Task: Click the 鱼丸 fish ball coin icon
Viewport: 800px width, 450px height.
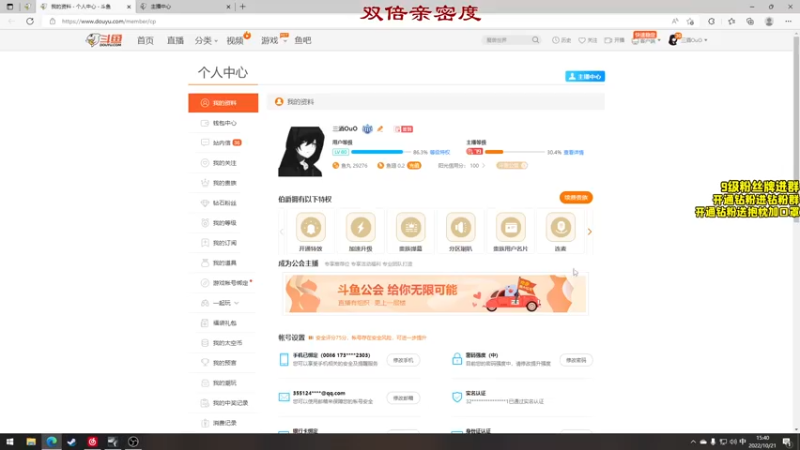Action: click(x=336, y=165)
